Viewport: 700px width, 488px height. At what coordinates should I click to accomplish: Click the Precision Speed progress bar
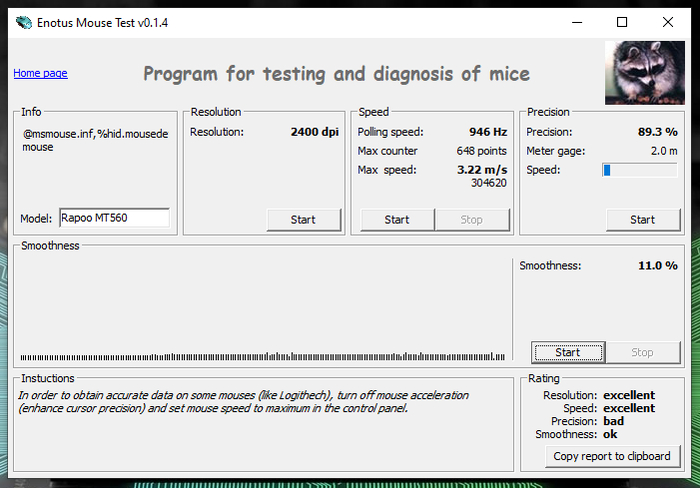(639, 170)
